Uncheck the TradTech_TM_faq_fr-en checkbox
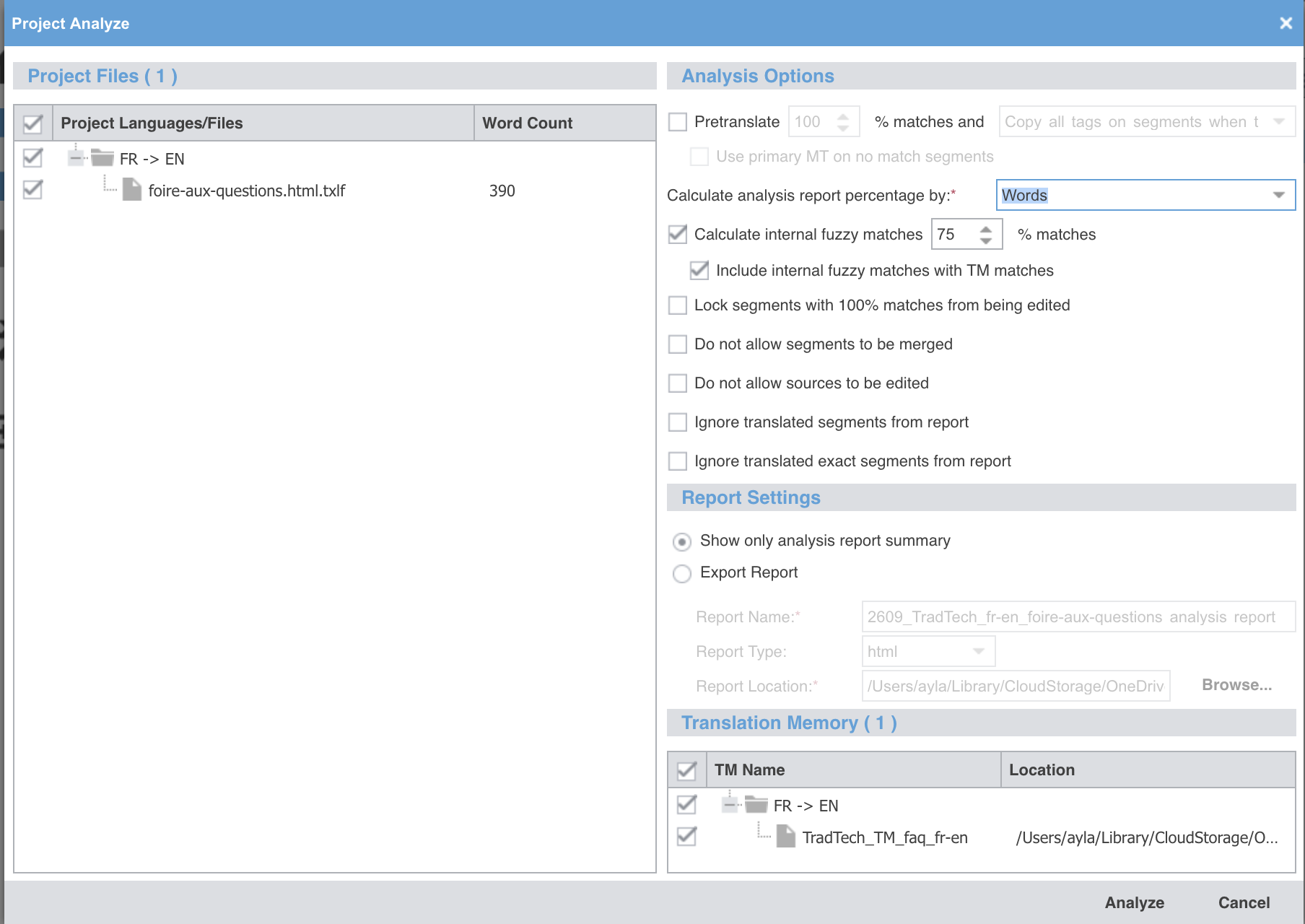The image size is (1305, 924). point(687,836)
